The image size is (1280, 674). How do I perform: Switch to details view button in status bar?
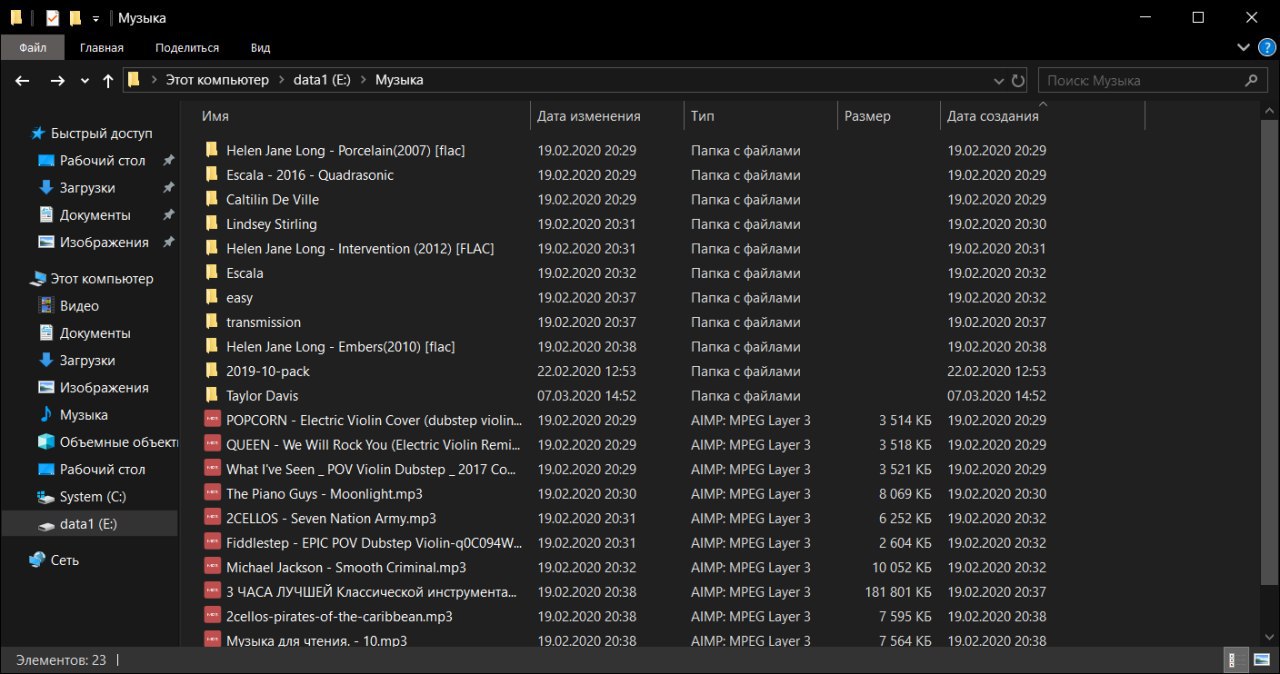1232,660
